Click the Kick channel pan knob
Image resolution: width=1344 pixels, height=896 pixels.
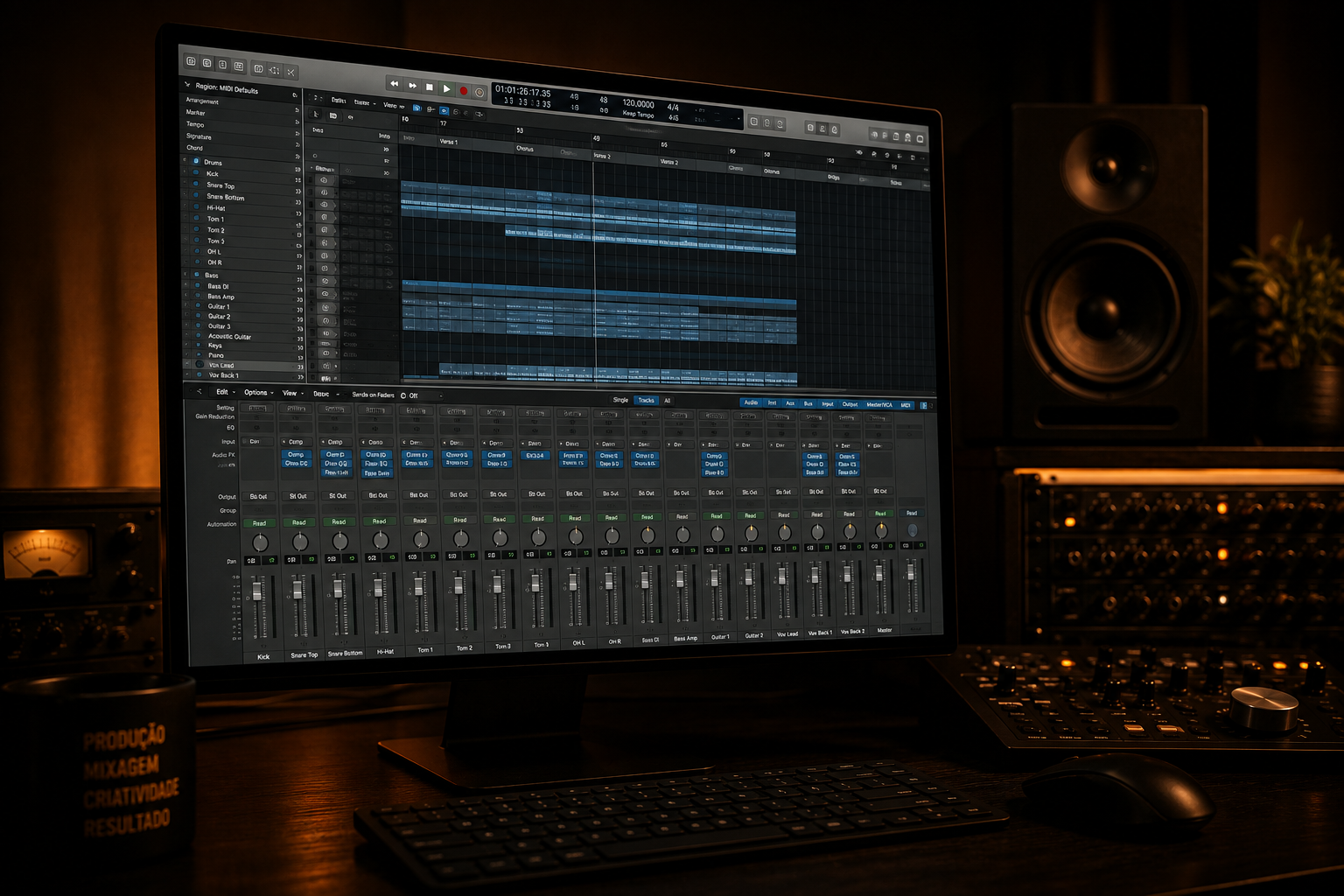tap(260, 543)
